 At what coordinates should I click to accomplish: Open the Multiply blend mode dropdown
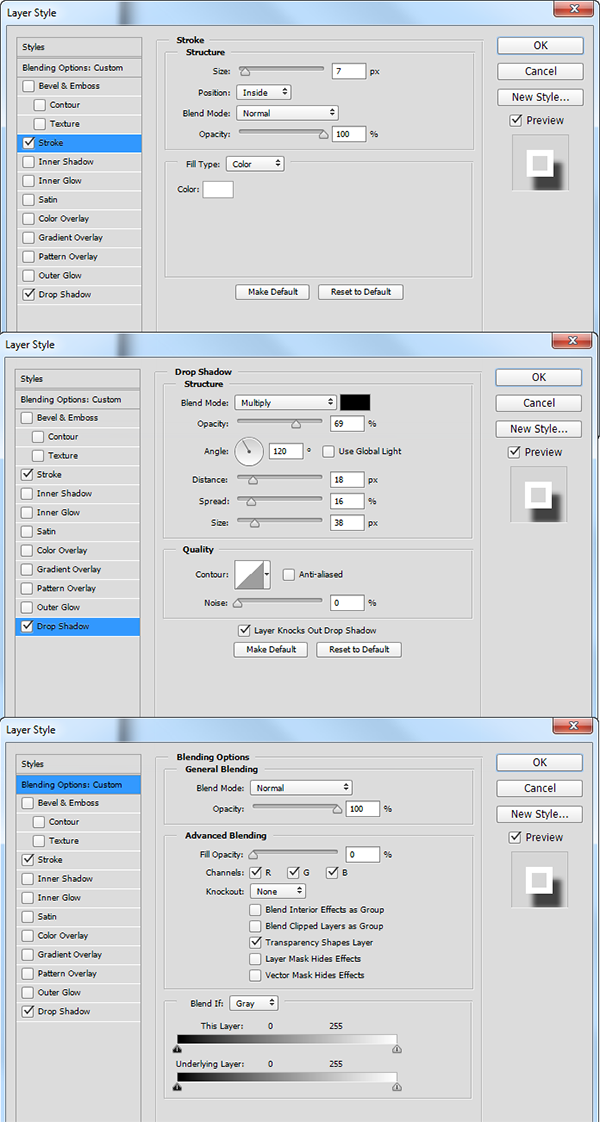[285, 403]
